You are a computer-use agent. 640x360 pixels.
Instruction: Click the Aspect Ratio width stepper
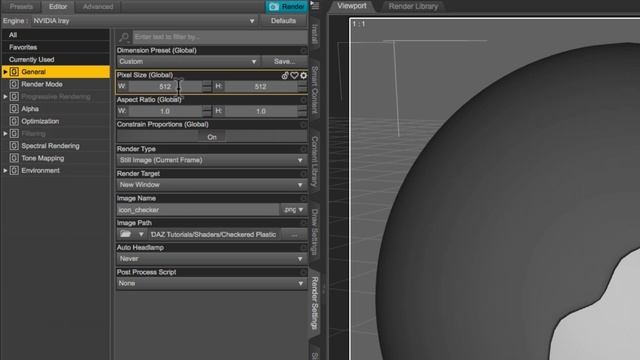coord(207,111)
